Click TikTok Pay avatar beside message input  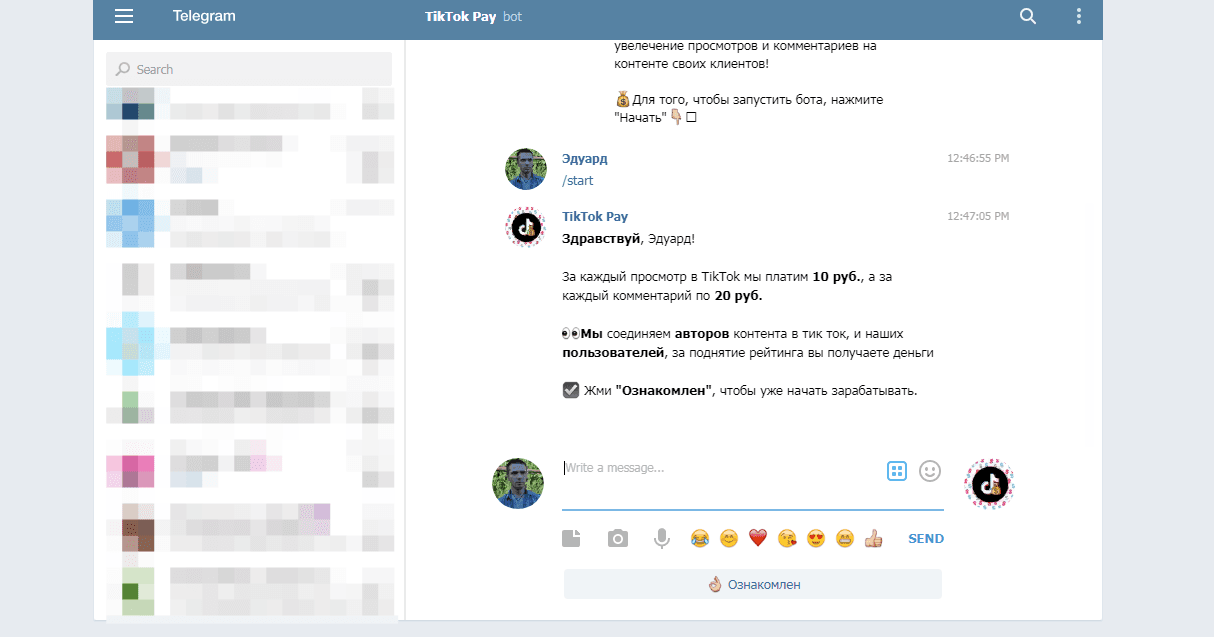click(989, 484)
